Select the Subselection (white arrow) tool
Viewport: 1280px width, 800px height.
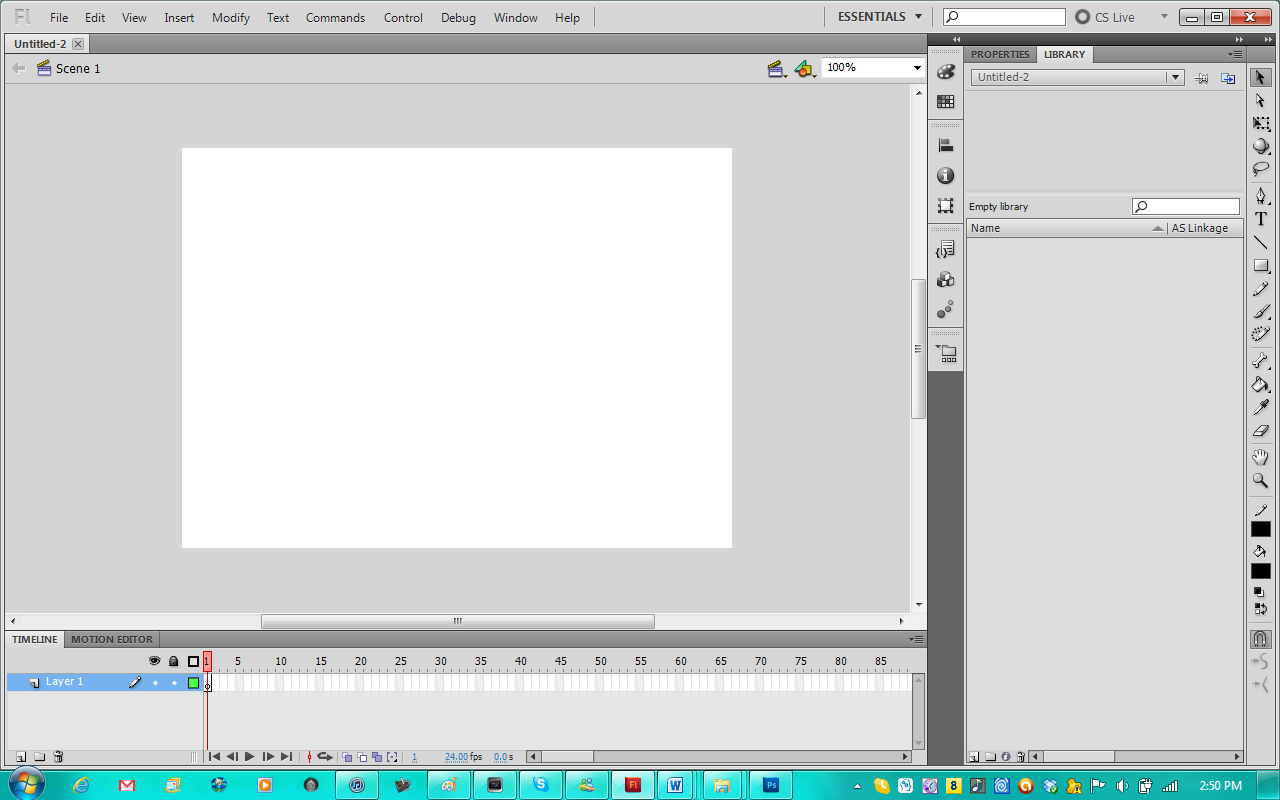(x=1260, y=100)
